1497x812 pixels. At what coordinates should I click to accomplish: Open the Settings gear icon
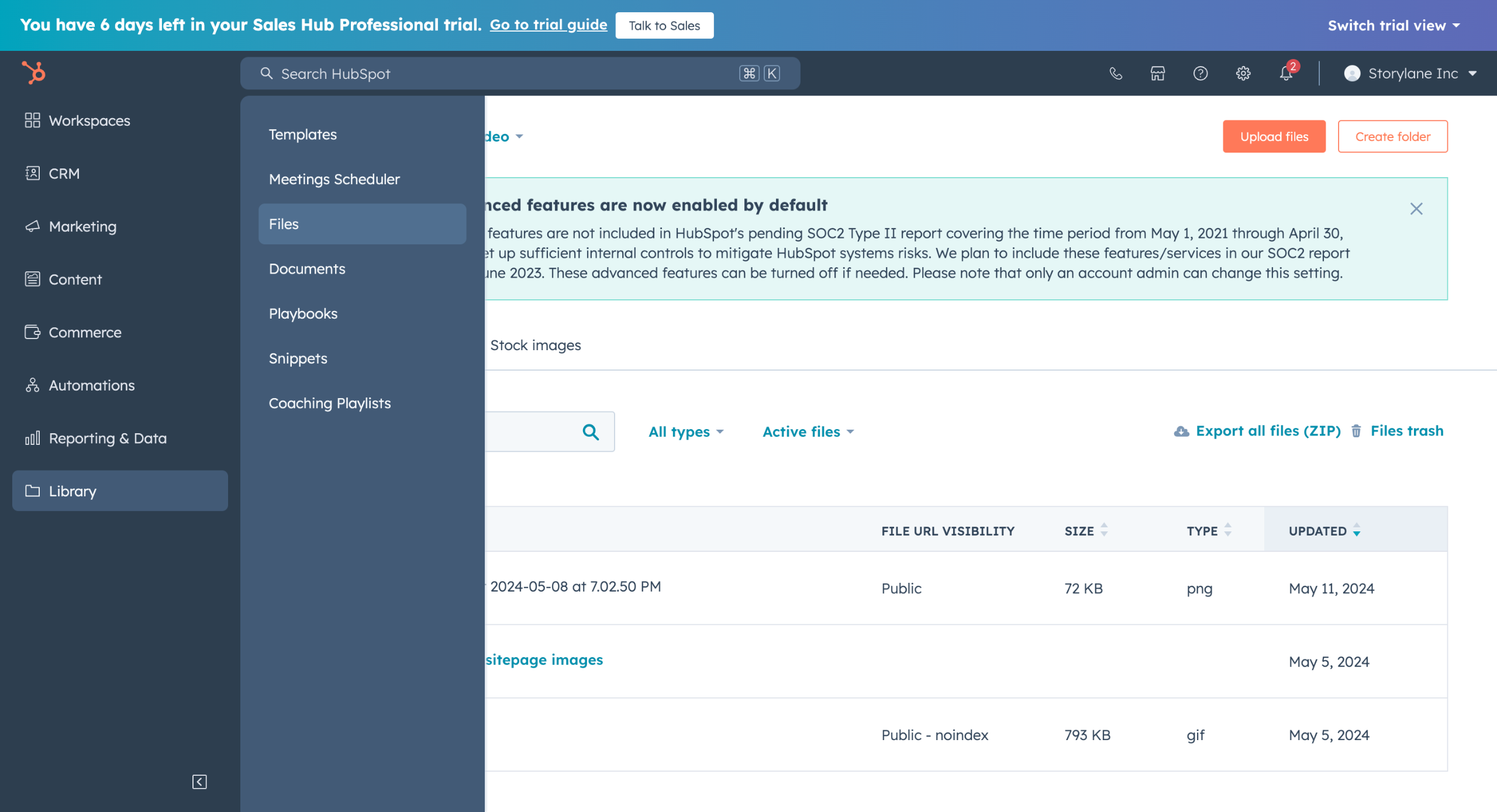(x=1243, y=73)
